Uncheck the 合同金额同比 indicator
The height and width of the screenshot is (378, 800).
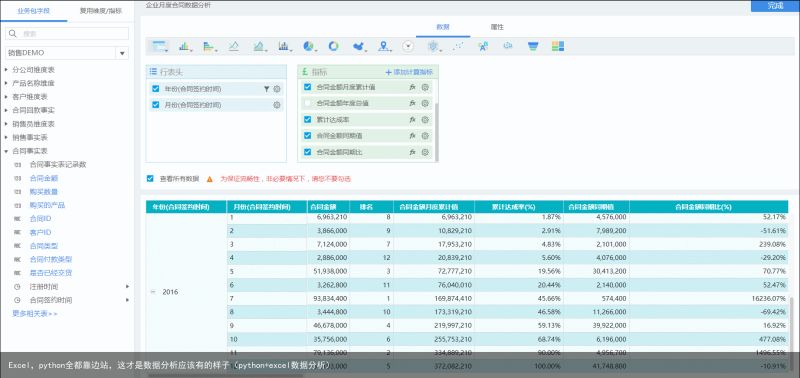[x=307, y=152]
